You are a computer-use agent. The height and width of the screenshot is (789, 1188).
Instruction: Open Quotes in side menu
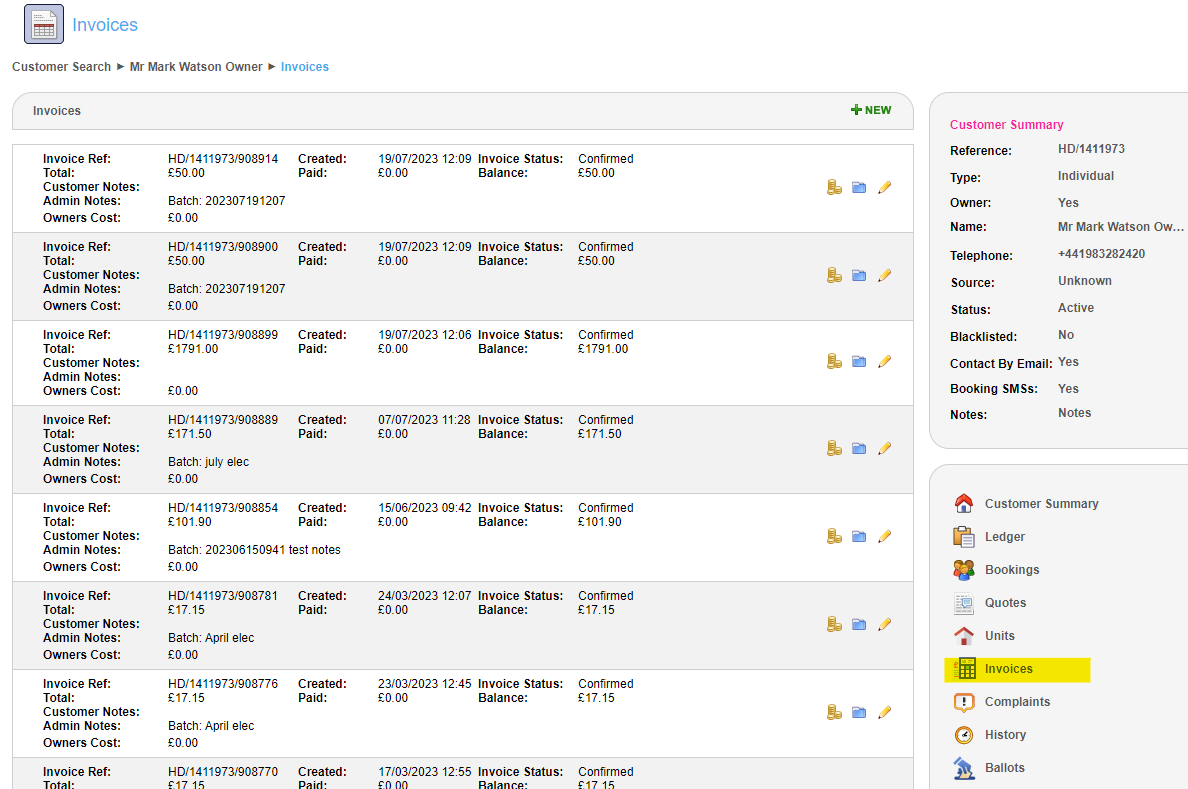(x=1005, y=603)
